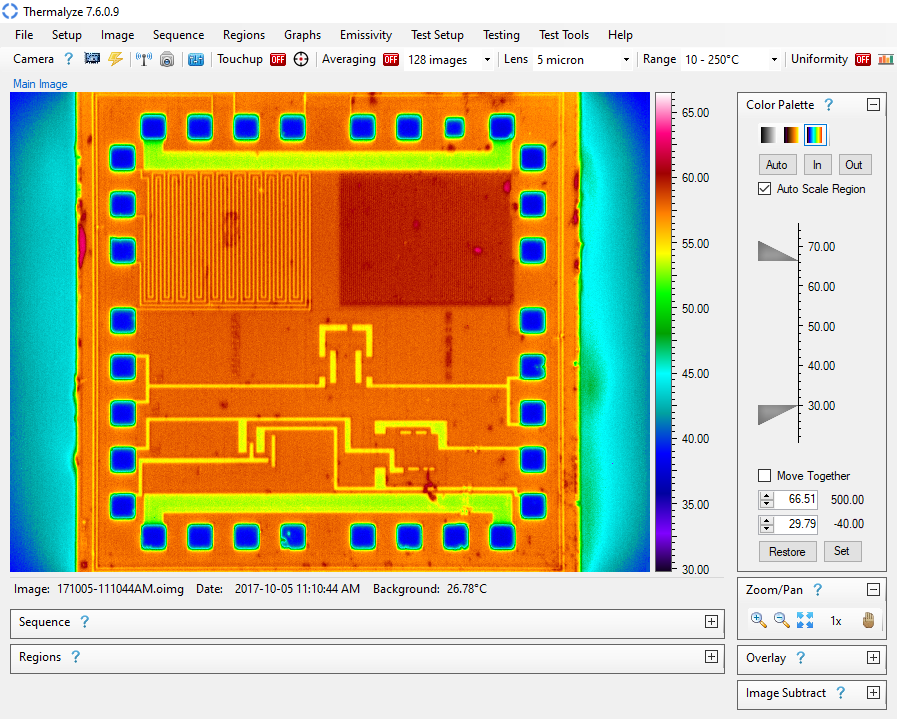Open the Lens 5 micron dropdown
This screenshot has width=897, height=719.
coord(583,60)
